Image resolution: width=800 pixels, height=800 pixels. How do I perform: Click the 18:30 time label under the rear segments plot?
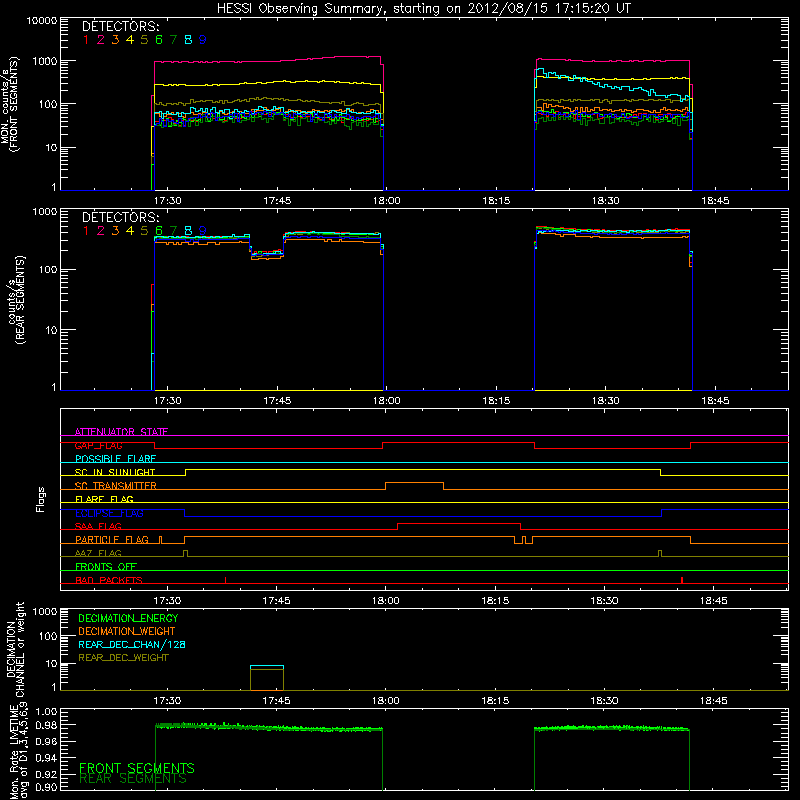pyautogui.click(x=606, y=401)
